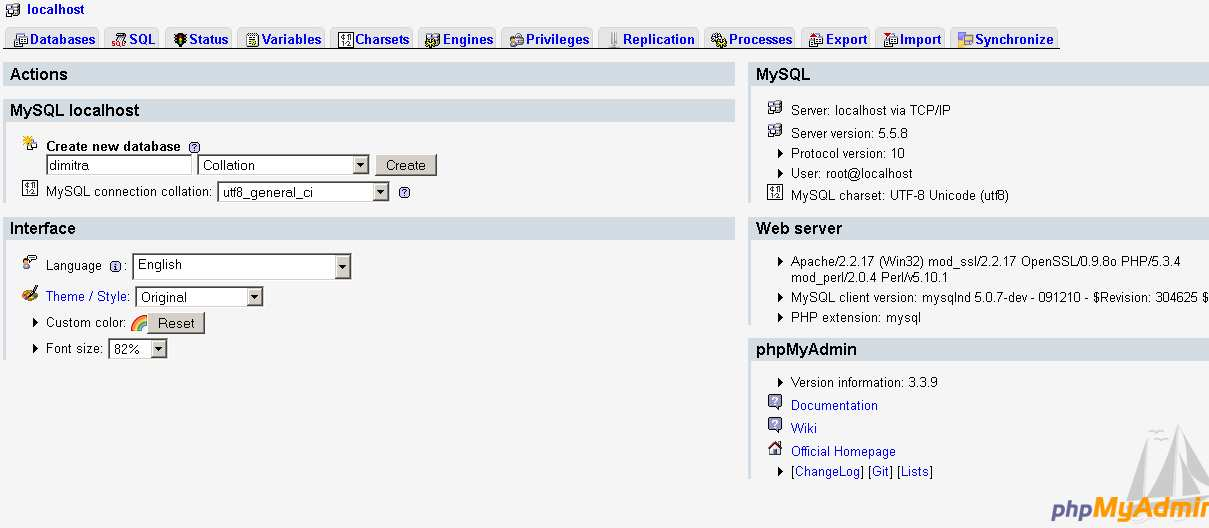Viewport: 1209px width, 528px height.
Task: Open the localhost server link
Action: coord(56,10)
